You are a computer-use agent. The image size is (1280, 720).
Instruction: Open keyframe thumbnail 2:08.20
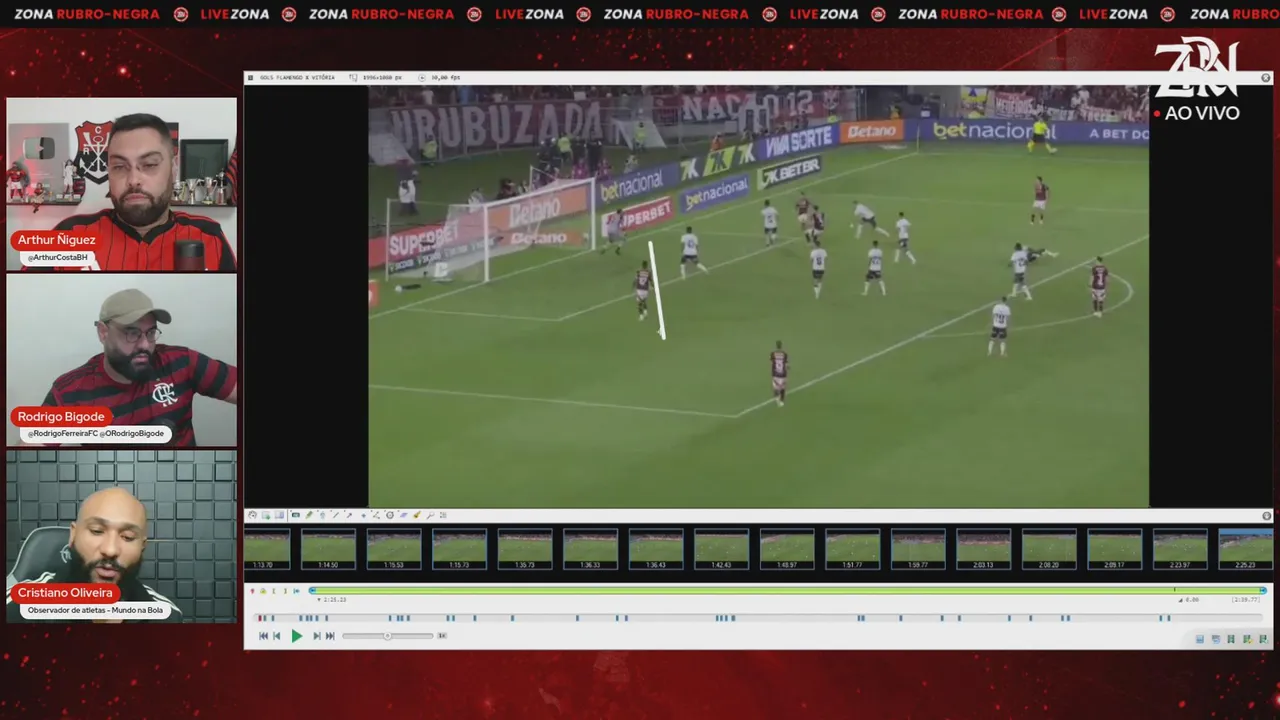[1049, 549]
